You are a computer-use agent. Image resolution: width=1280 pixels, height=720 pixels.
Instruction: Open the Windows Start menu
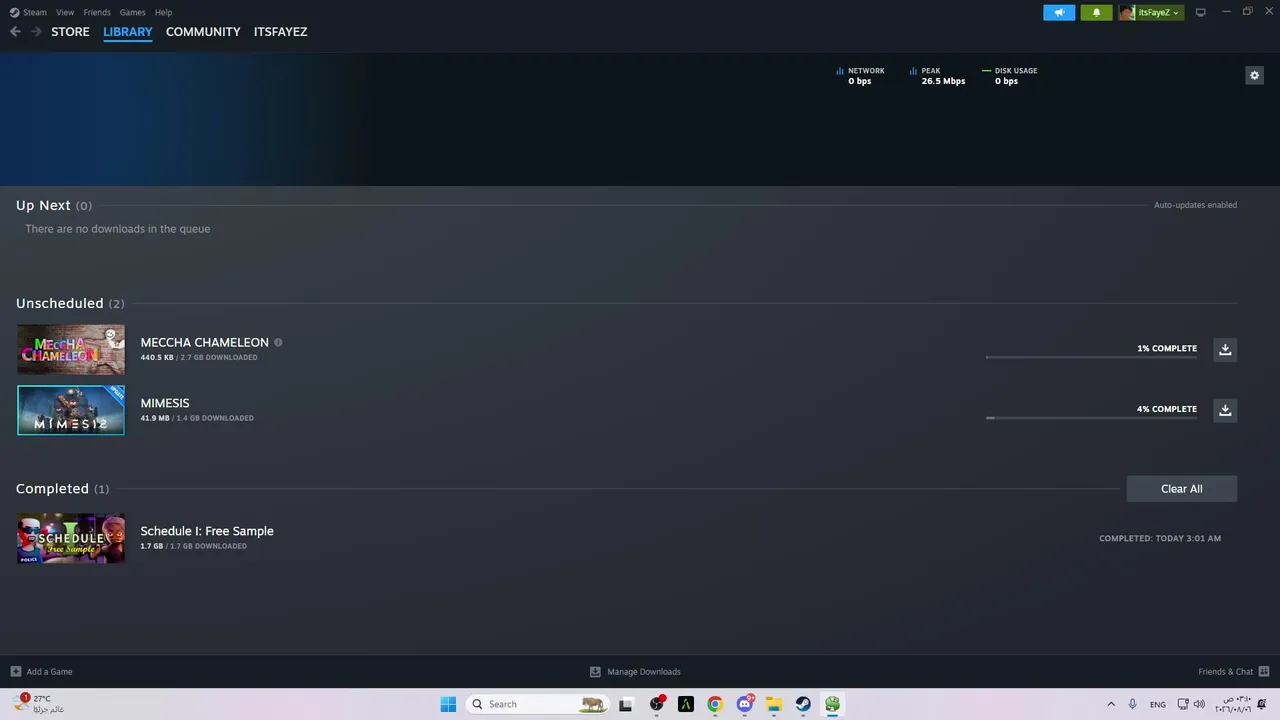coord(448,704)
